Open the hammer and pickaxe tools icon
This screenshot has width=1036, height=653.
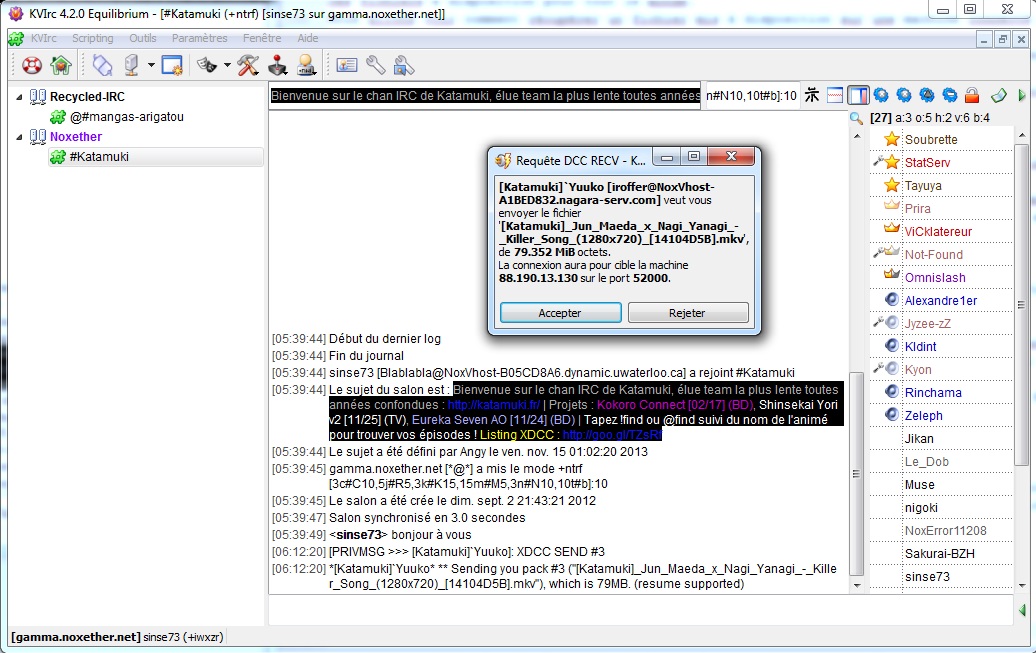tap(248, 66)
